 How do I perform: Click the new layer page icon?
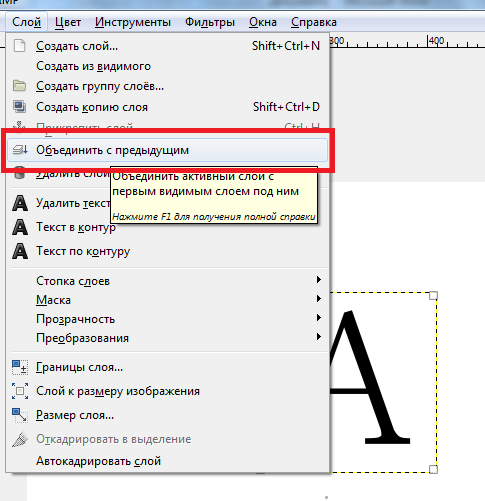tap(19, 46)
